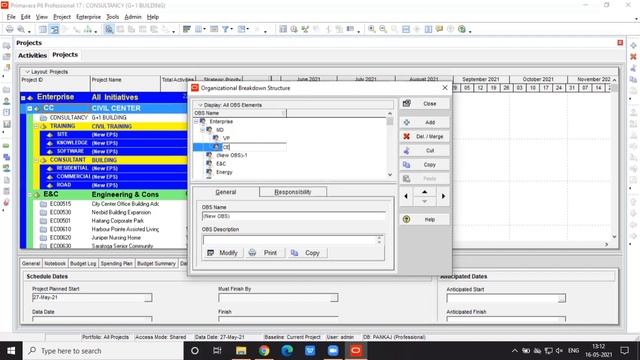Click move-left arrow in OBS dialog
The height and width of the screenshot is (360, 640).
click(406, 196)
